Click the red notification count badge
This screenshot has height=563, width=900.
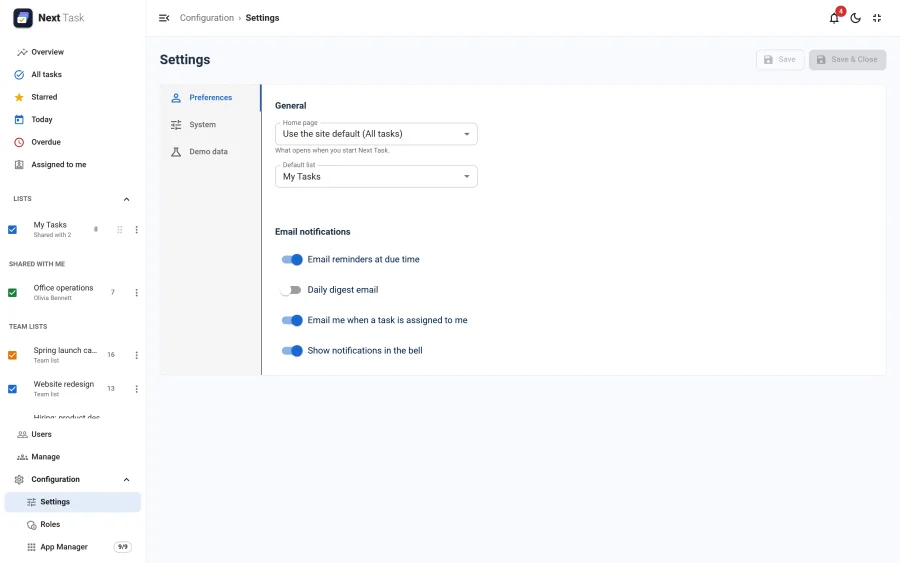coord(840,11)
